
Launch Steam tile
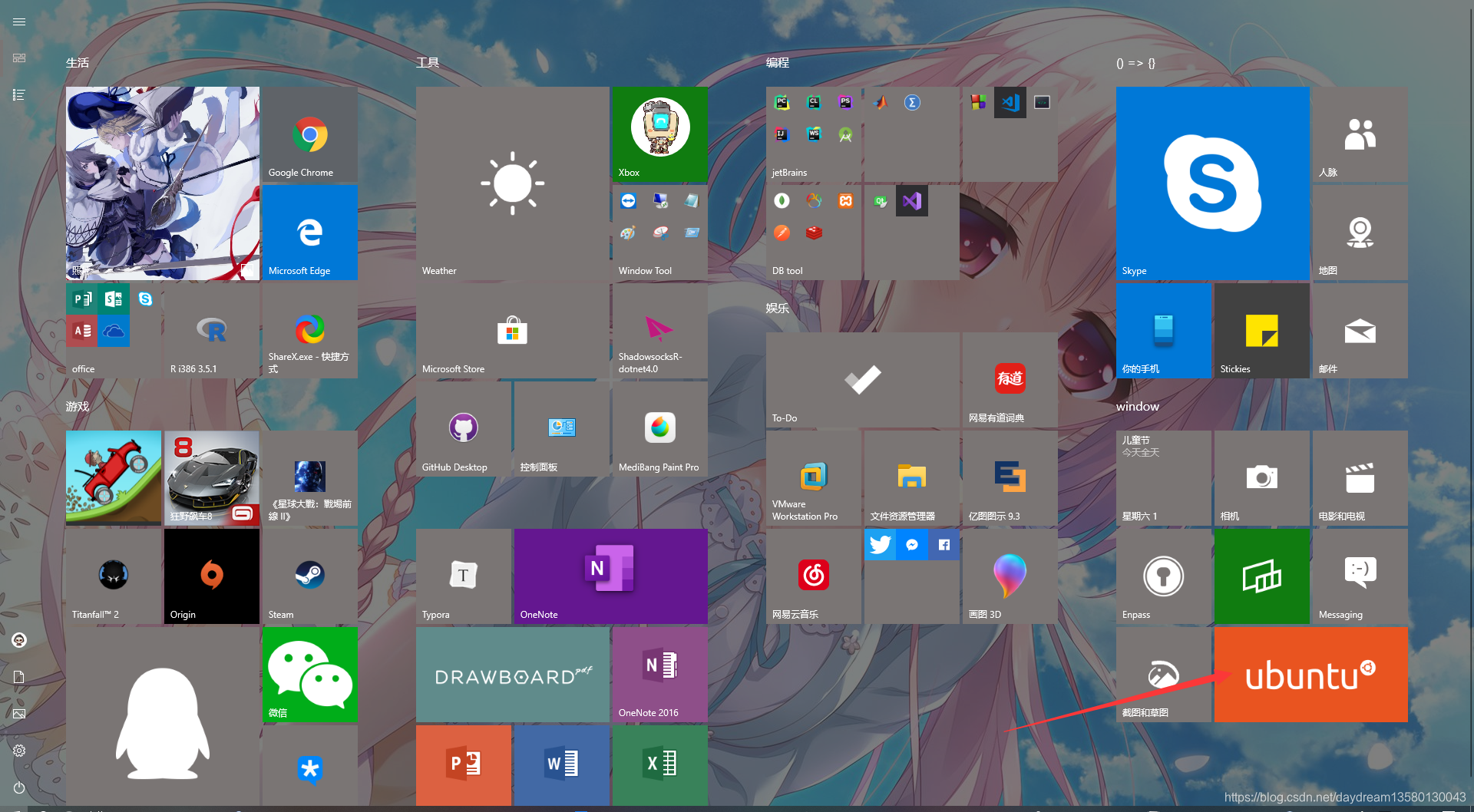point(310,576)
